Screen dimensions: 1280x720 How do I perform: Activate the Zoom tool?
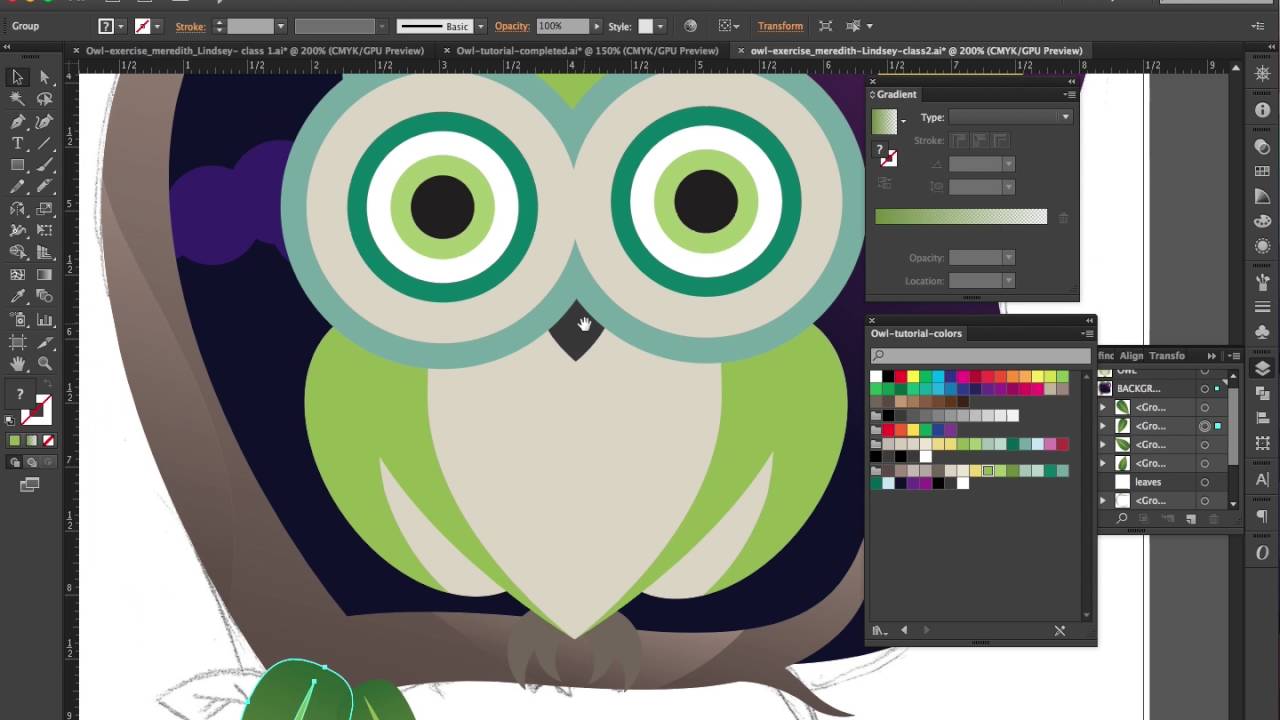coord(44,364)
